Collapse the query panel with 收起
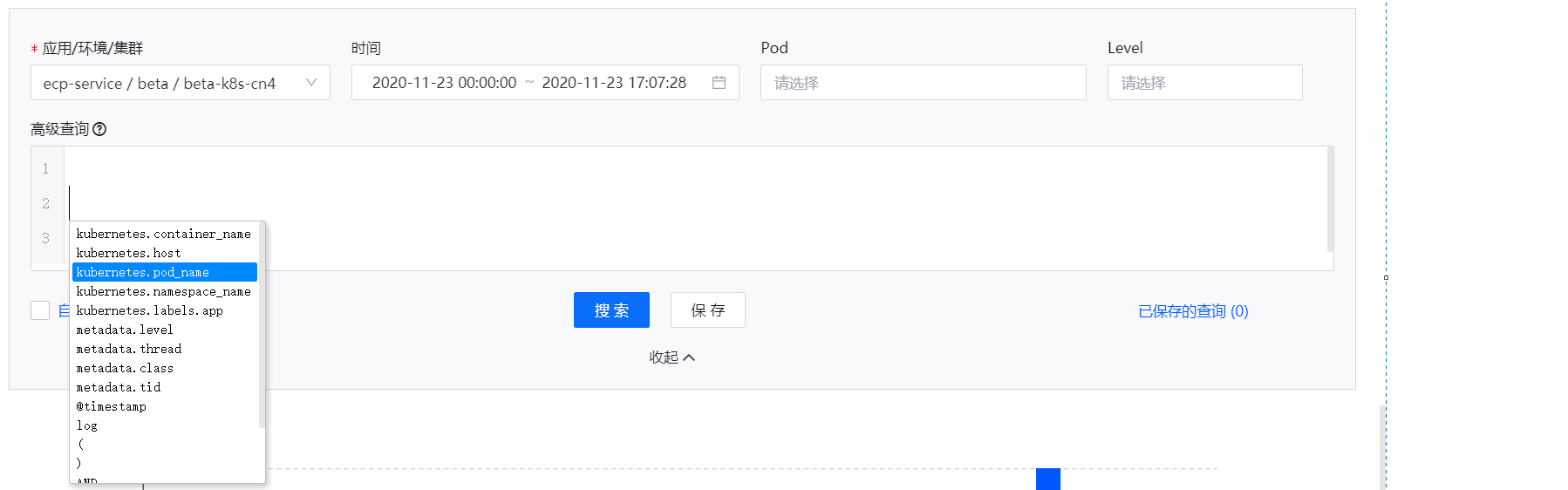Viewport: 1568px width, 490px height. [672, 357]
